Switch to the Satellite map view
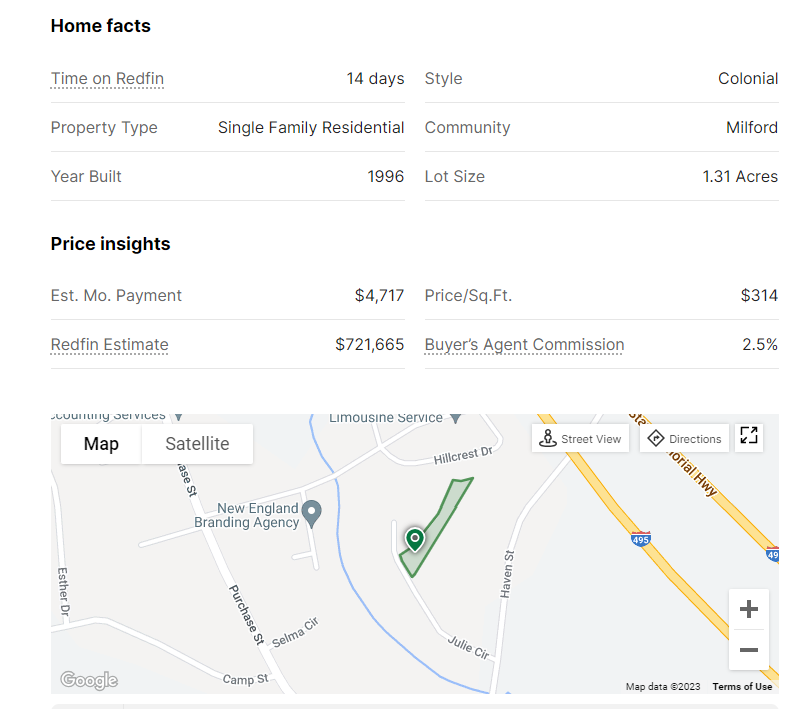Screen dimensions: 793x709 coord(197,444)
